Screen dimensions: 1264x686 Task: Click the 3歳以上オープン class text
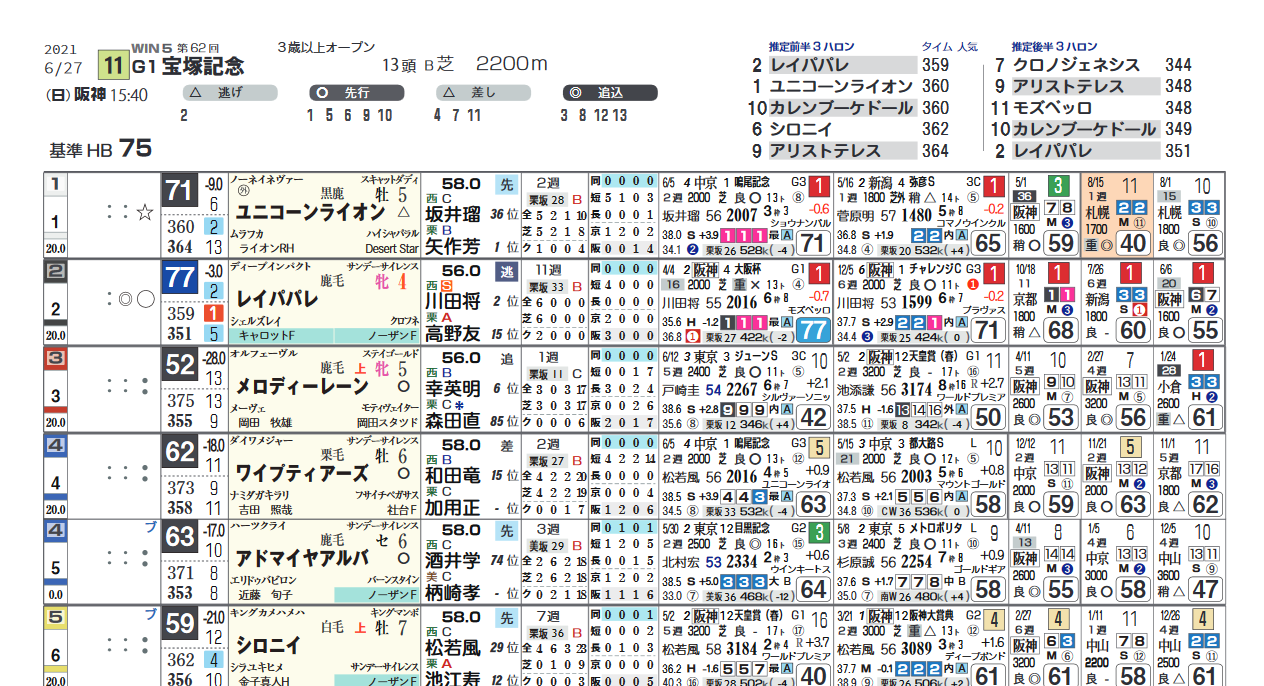pos(326,47)
